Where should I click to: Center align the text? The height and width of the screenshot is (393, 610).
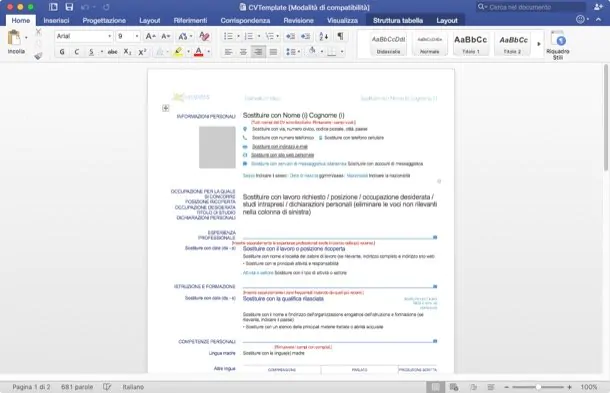pos(243,52)
